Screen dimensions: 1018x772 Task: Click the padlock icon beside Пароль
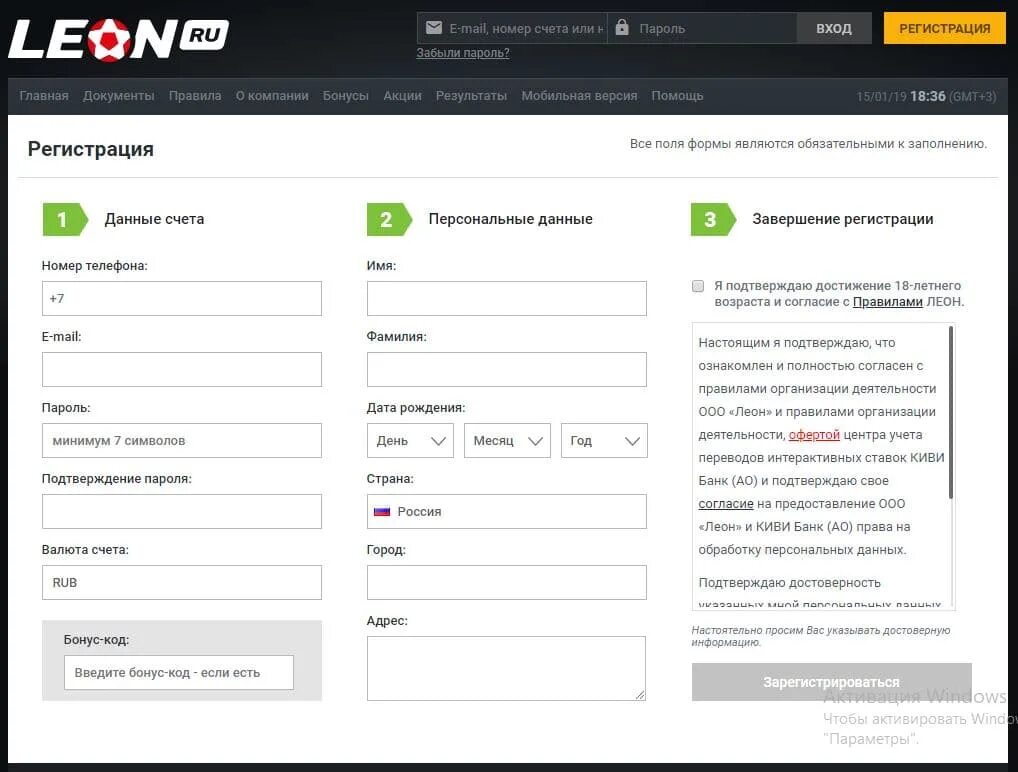[x=622, y=27]
